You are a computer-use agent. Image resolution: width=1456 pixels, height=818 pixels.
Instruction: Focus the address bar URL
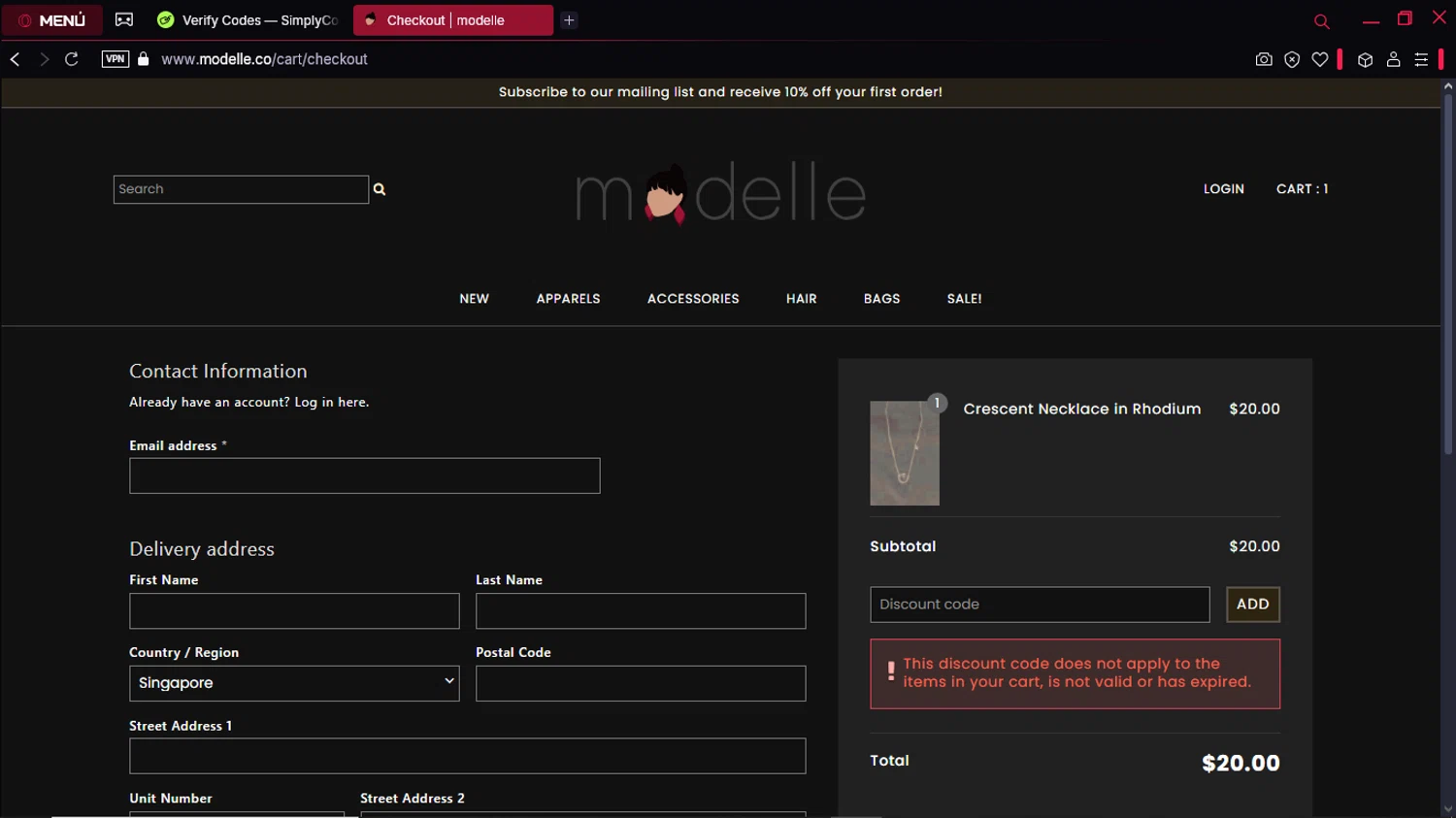pyautogui.click(x=264, y=59)
